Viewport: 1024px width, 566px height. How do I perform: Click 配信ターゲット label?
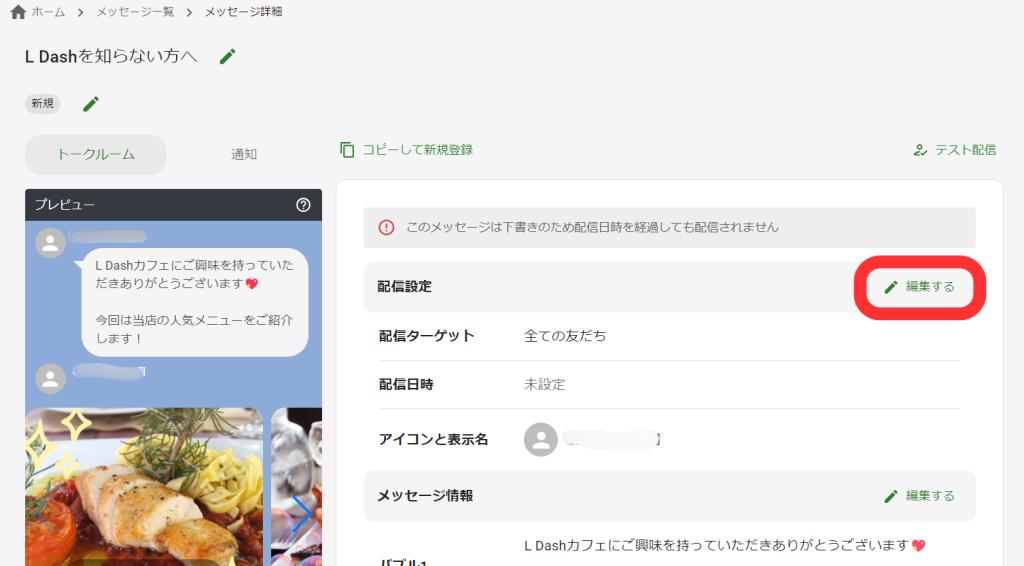point(426,336)
